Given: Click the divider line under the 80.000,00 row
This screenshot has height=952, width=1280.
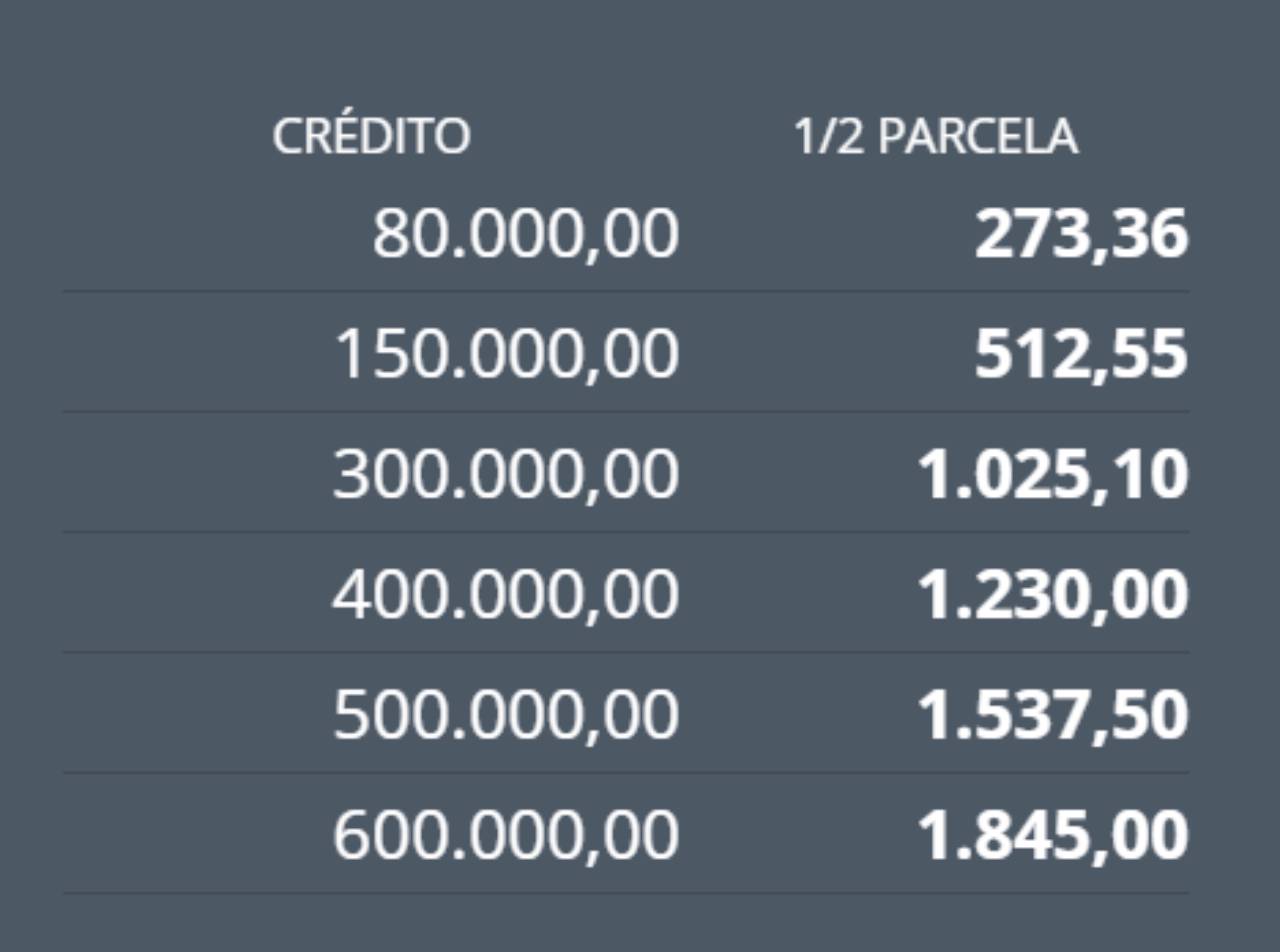Looking at the screenshot, I should pyautogui.click(x=626, y=292).
